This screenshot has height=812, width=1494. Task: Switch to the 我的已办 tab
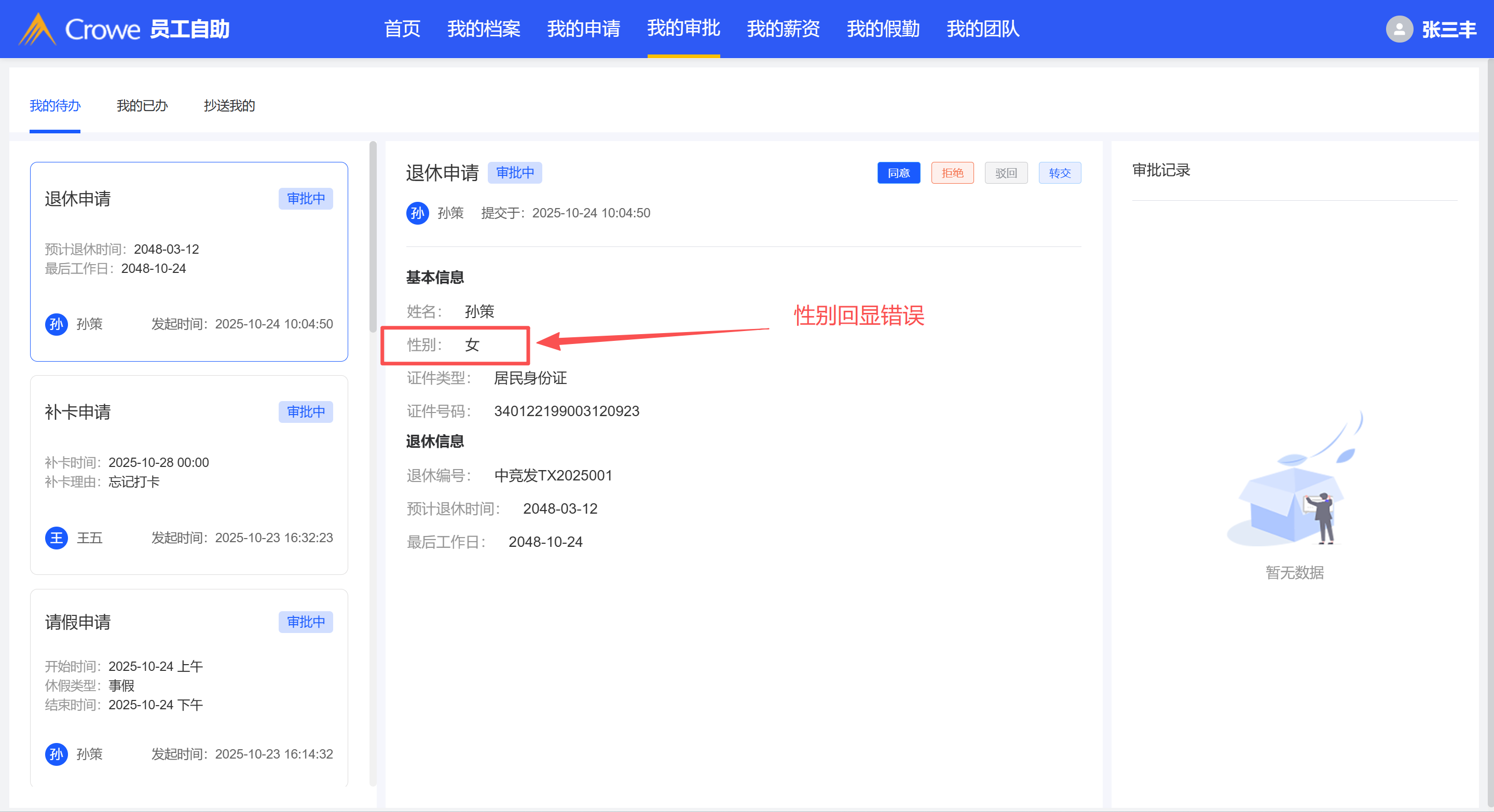click(x=142, y=105)
